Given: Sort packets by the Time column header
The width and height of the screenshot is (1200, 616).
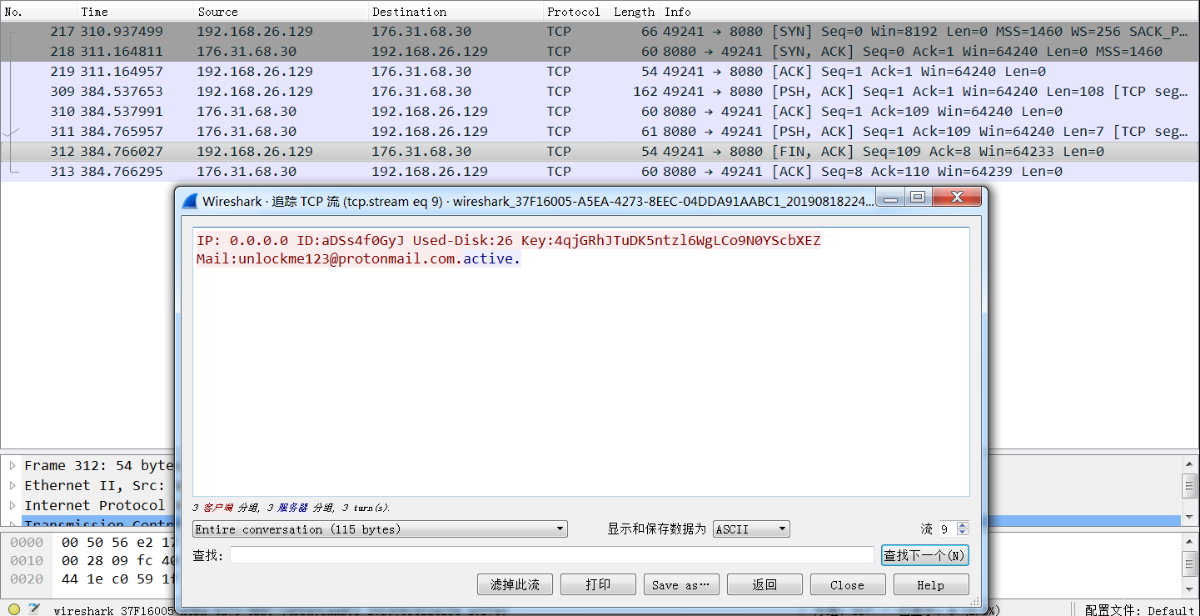Looking at the screenshot, I should [x=135, y=12].
